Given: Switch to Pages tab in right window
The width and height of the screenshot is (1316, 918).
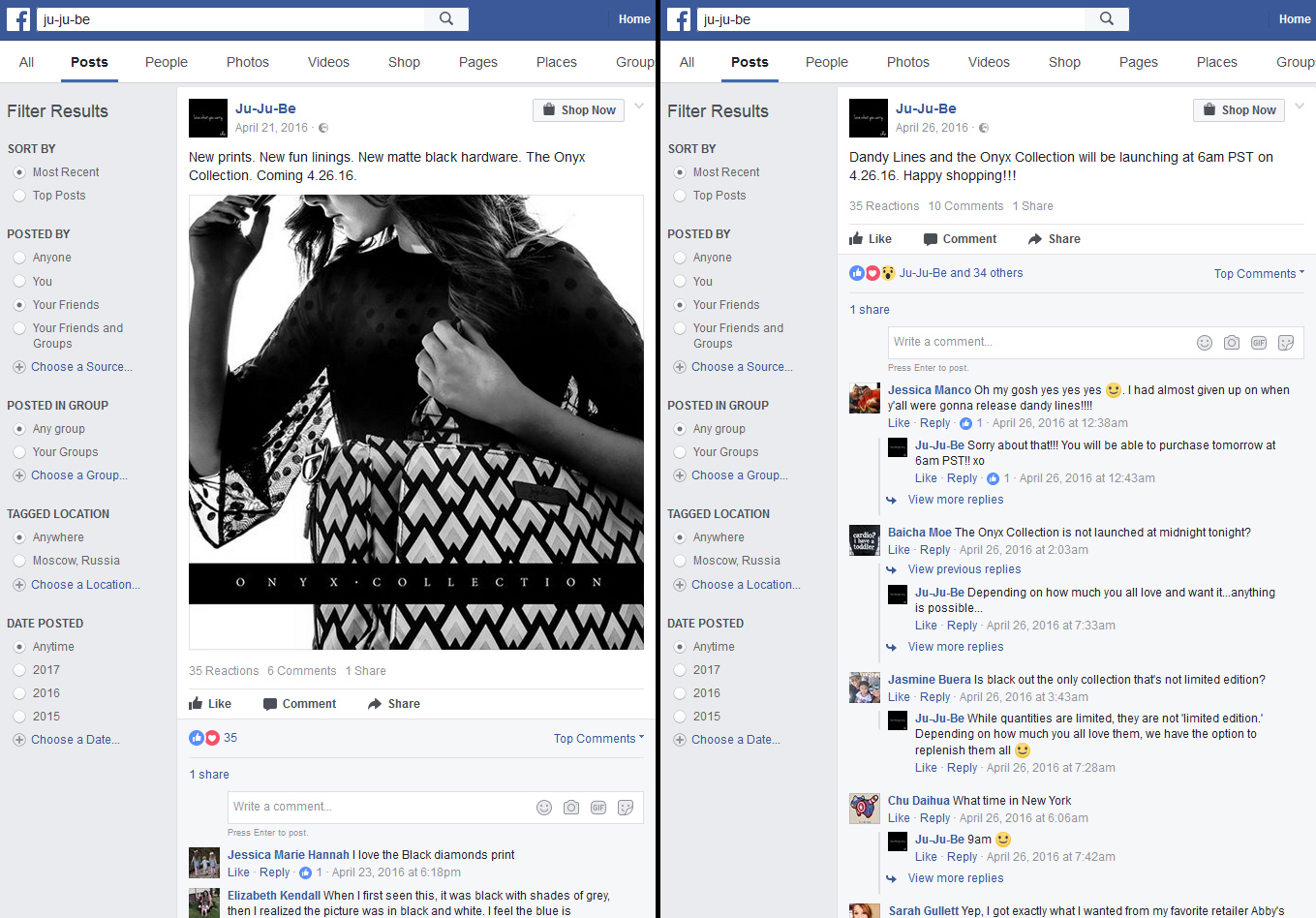Looking at the screenshot, I should [1139, 62].
